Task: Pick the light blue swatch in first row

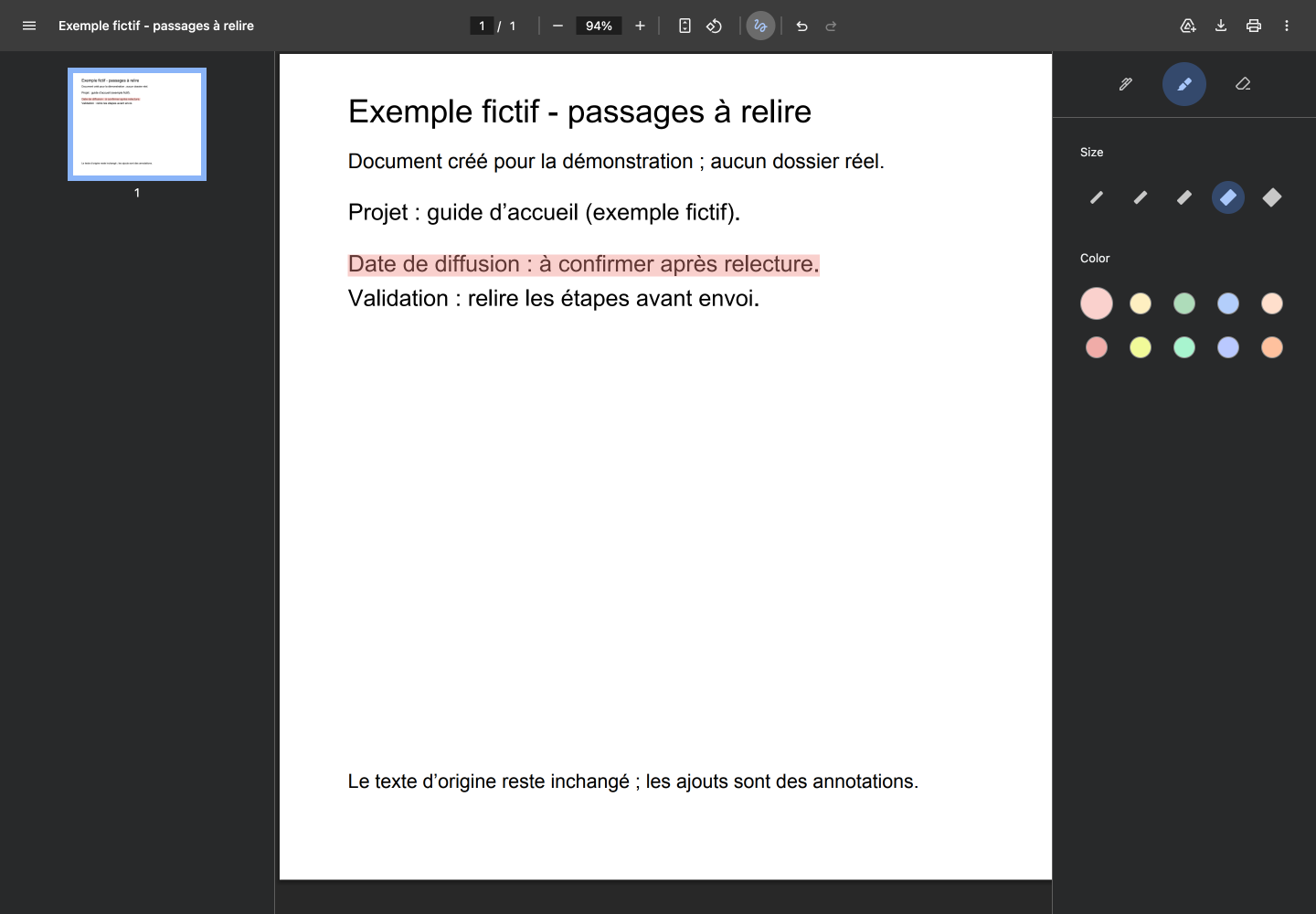Action: [1228, 303]
